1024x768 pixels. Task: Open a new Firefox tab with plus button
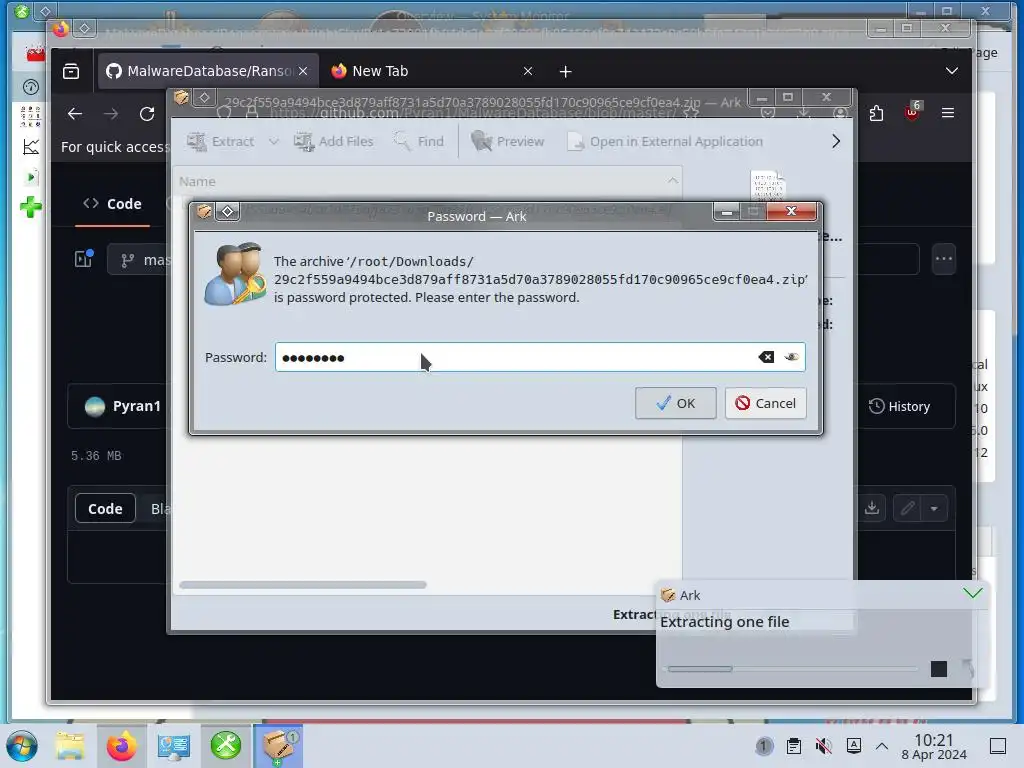pos(566,71)
